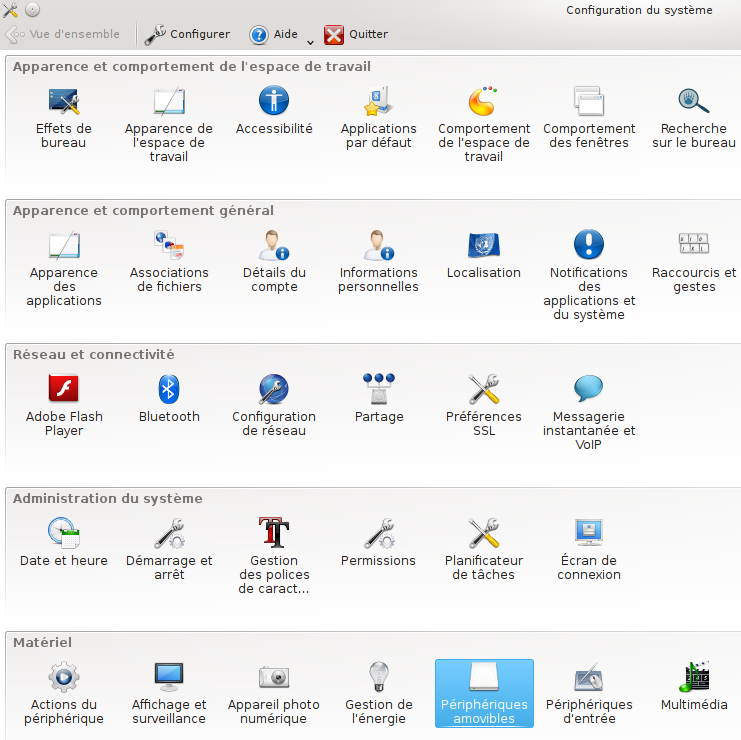The width and height of the screenshot is (741, 740).
Task: Open Affichage et surveillance
Action: (169, 694)
